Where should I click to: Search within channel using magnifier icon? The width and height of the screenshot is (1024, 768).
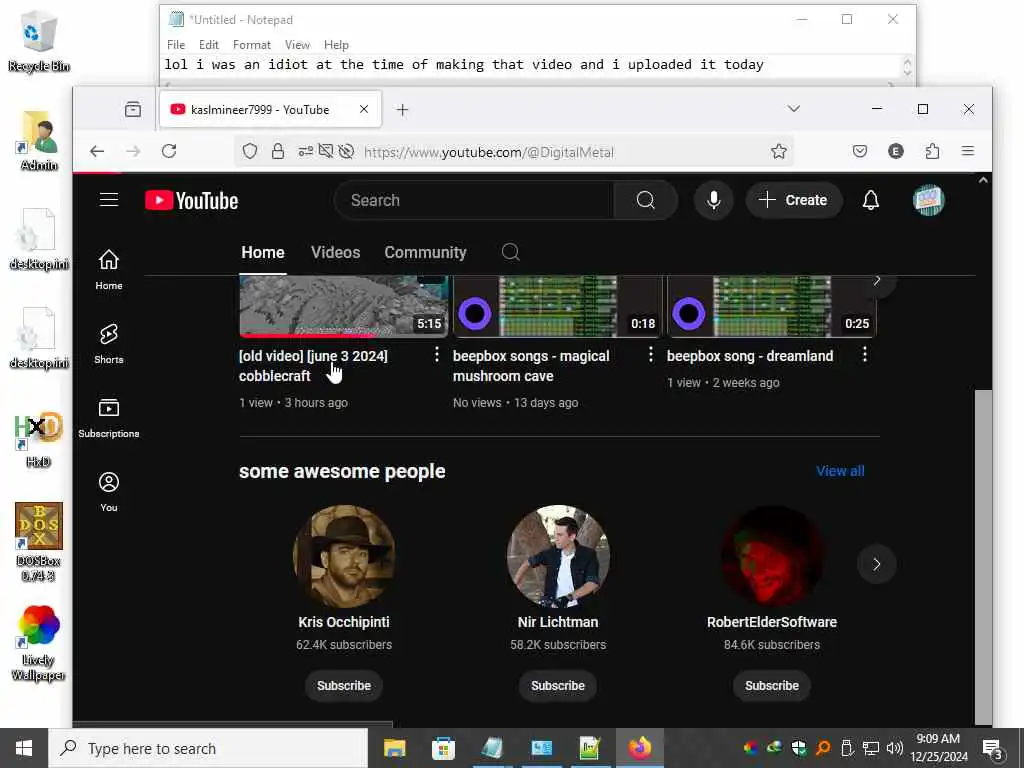(511, 252)
